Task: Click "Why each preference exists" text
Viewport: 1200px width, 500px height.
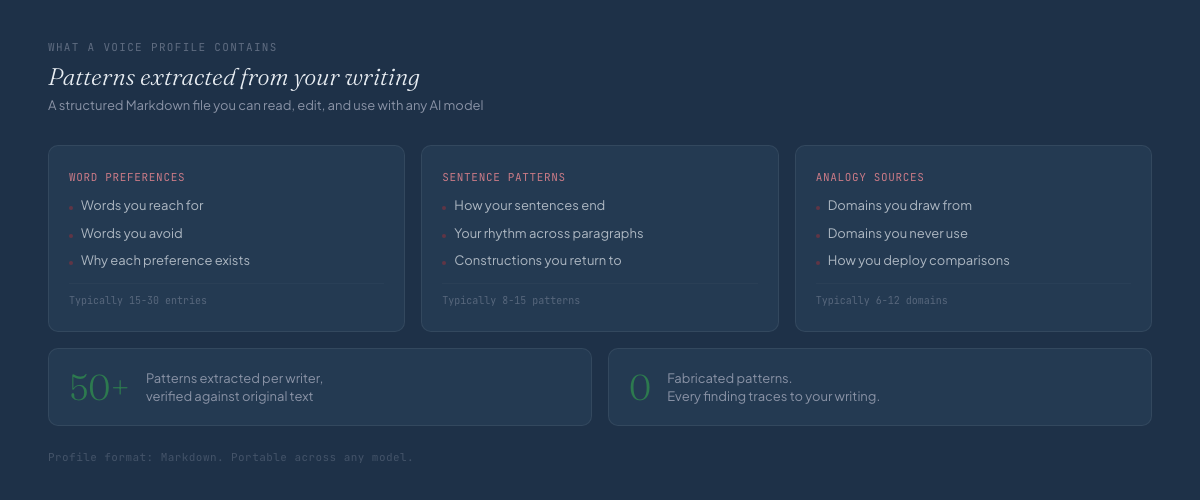Action: (165, 261)
